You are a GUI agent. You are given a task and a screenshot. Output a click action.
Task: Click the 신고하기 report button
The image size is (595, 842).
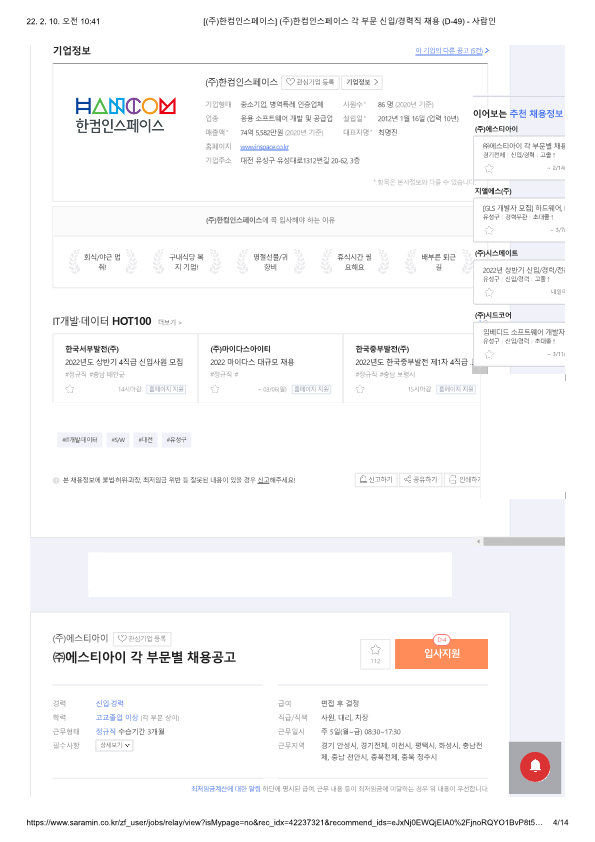tap(376, 480)
